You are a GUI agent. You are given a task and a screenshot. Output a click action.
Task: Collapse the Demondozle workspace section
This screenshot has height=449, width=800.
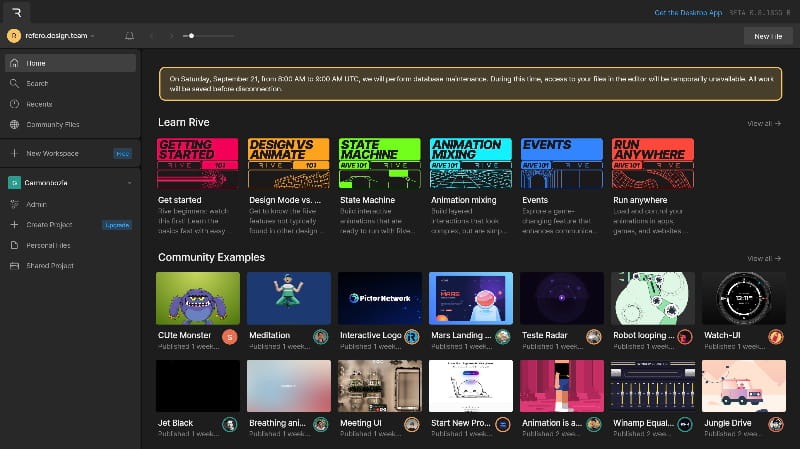[x=129, y=183]
